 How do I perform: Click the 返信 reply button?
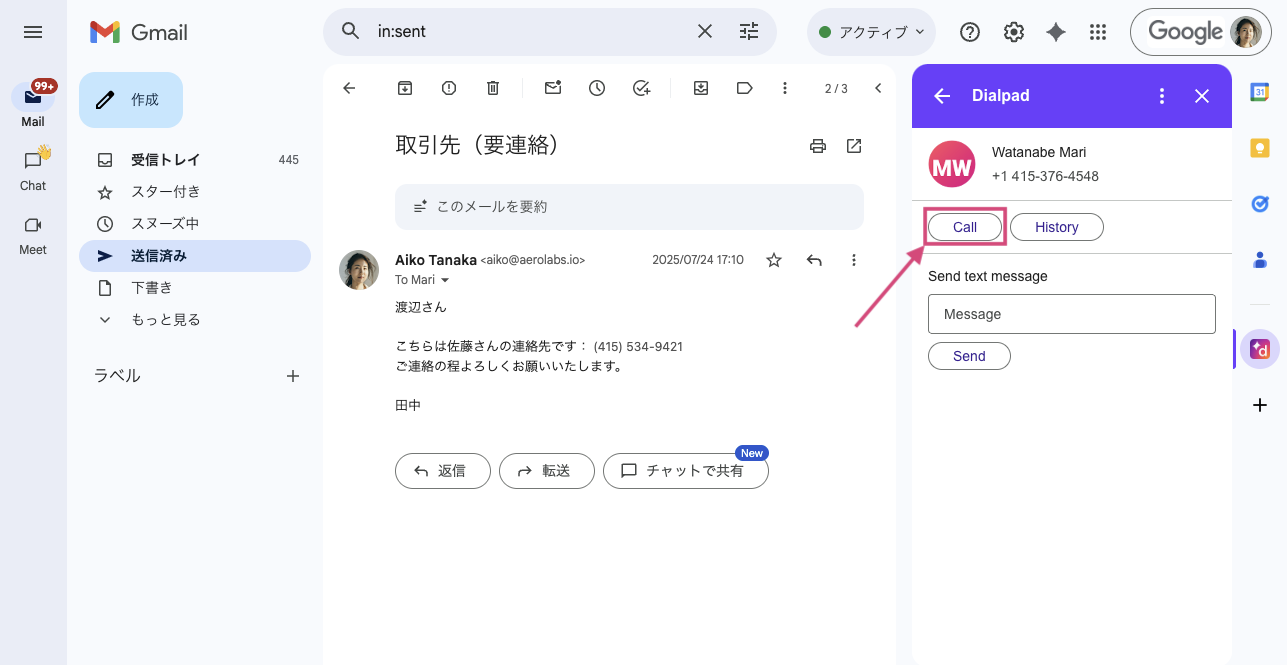coord(442,471)
